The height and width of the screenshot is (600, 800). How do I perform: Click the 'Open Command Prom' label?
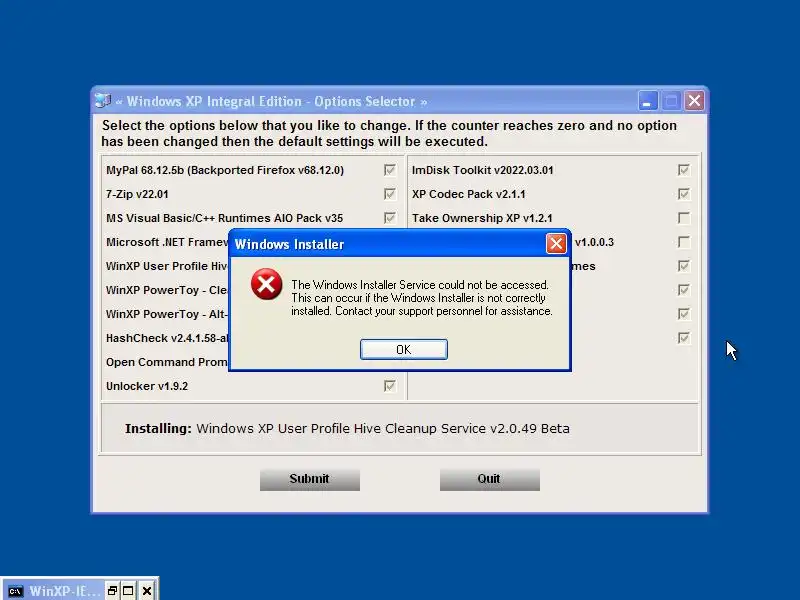coord(167,362)
